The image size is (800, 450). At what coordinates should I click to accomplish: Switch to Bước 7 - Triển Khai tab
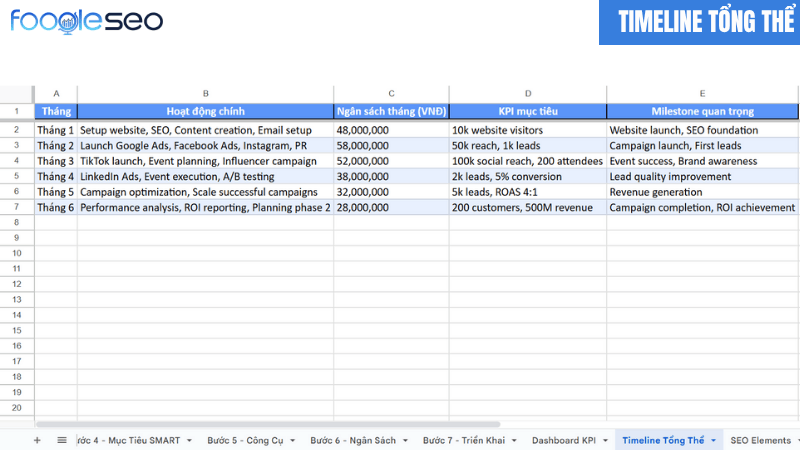463,440
